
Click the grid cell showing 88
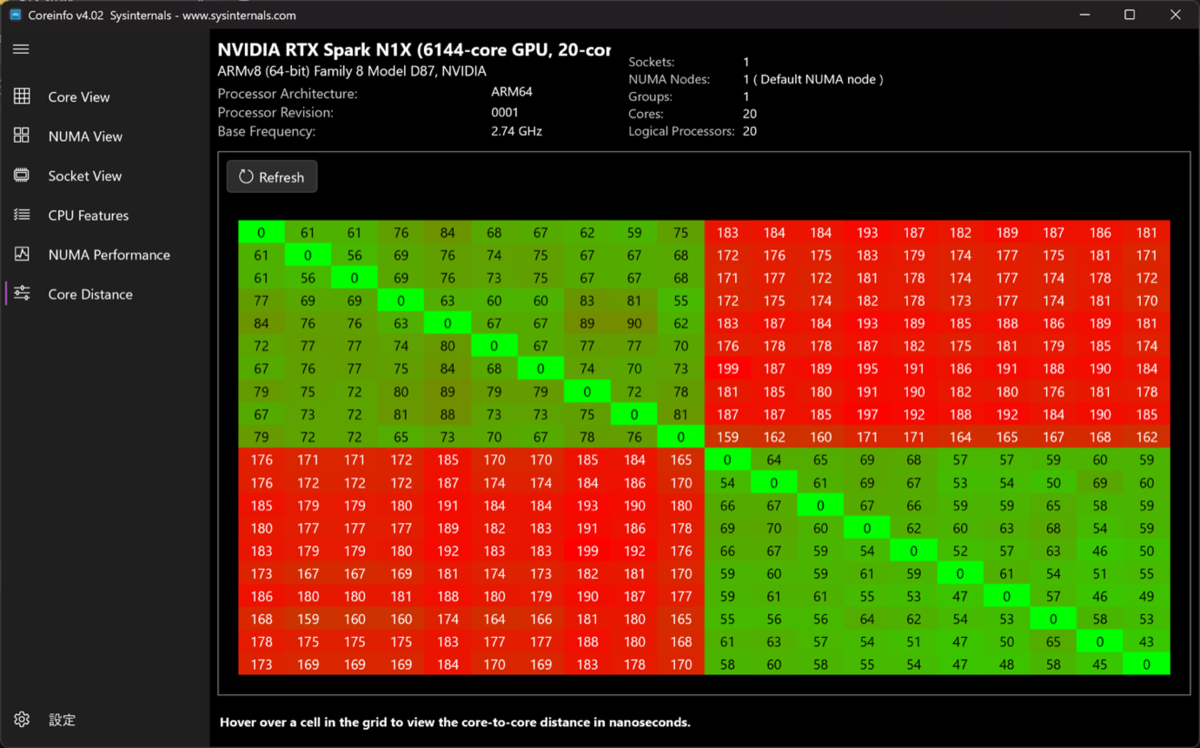[447, 415]
